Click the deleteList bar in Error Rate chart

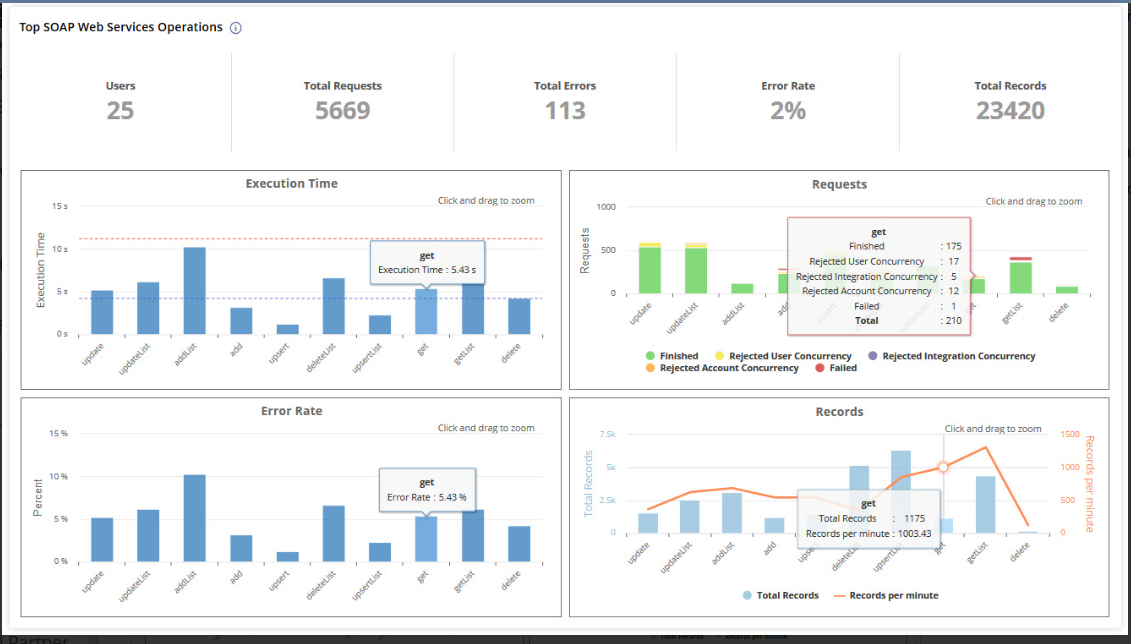pyautogui.click(x=333, y=533)
